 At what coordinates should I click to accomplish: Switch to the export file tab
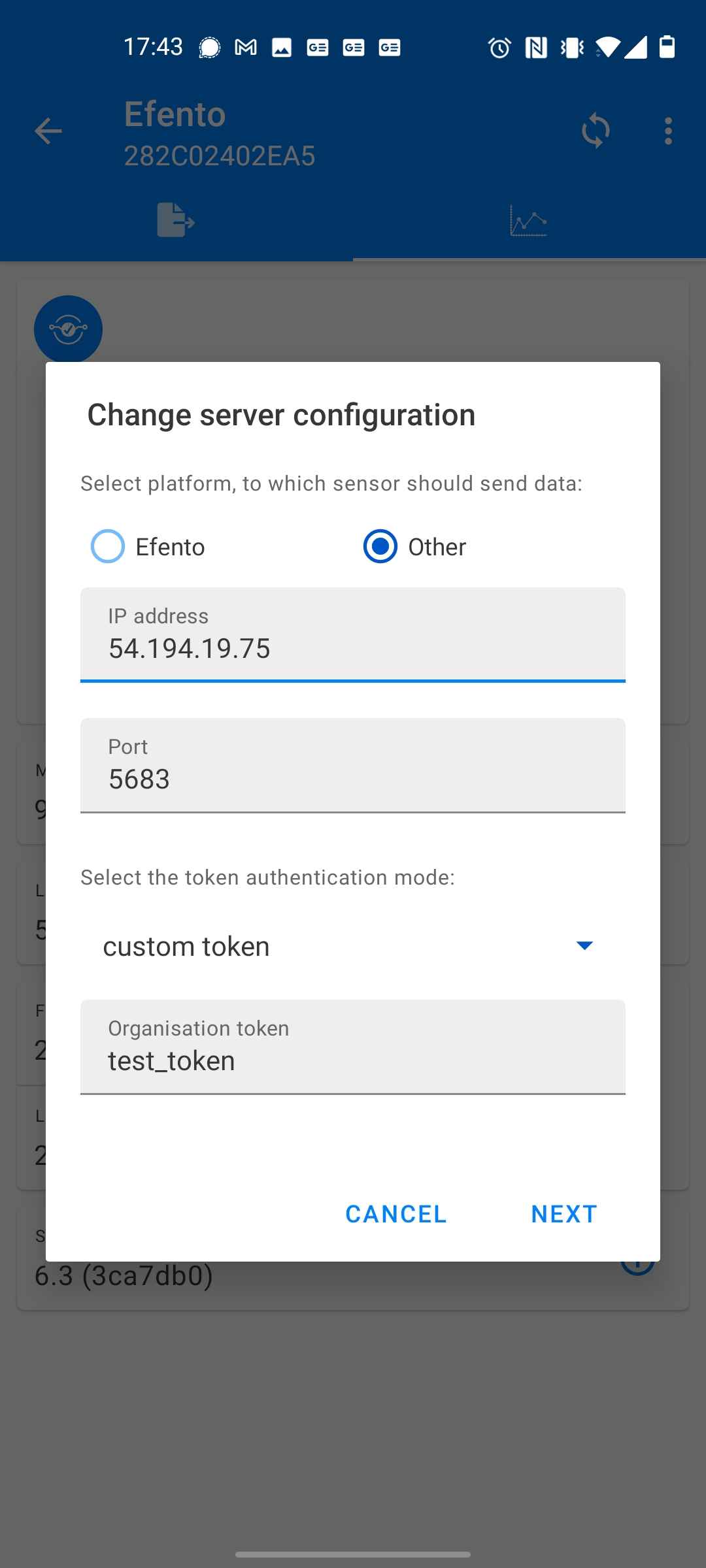pos(176,220)
